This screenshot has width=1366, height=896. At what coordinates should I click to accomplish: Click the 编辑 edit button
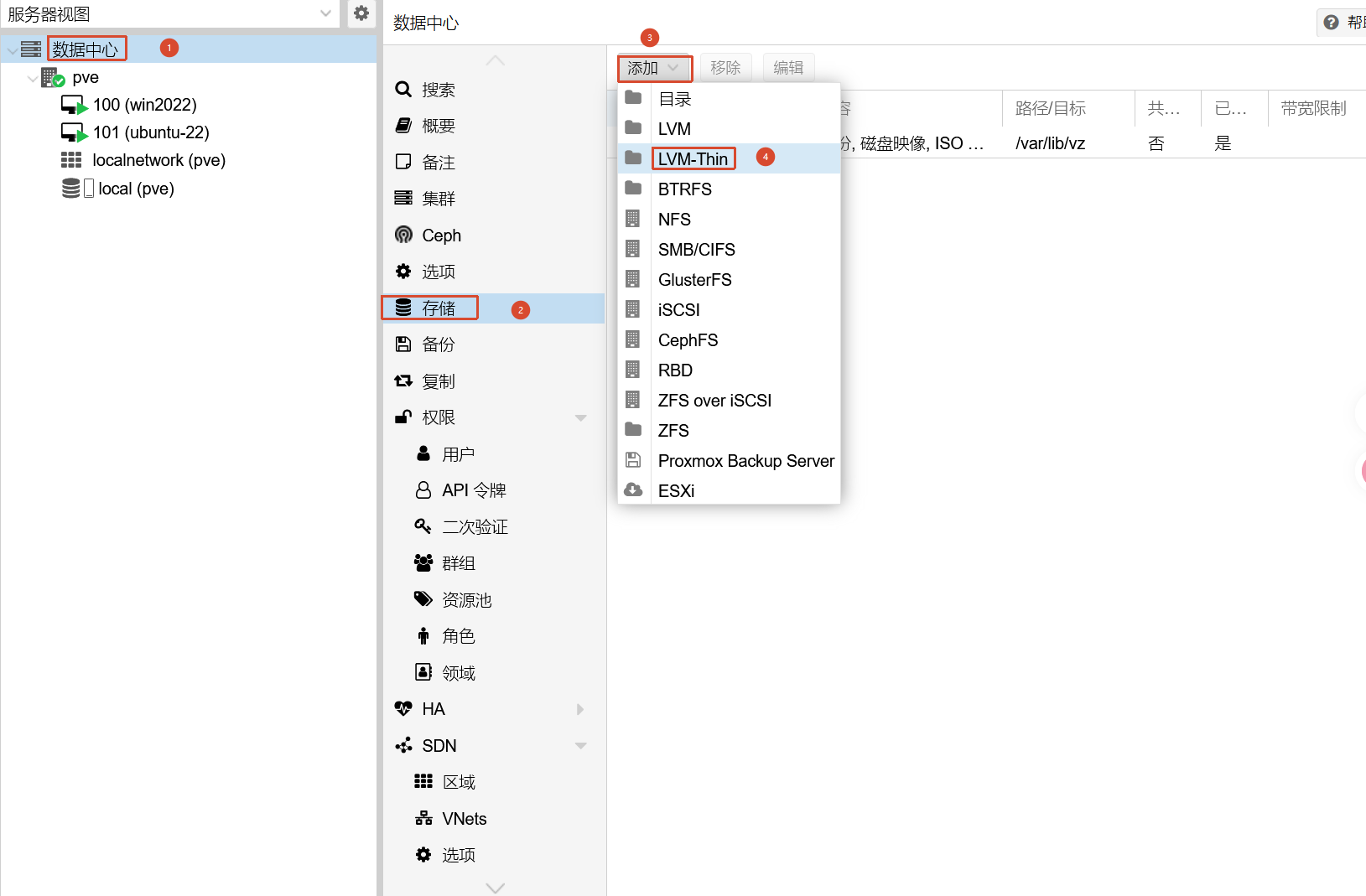(x=788, y=68)
